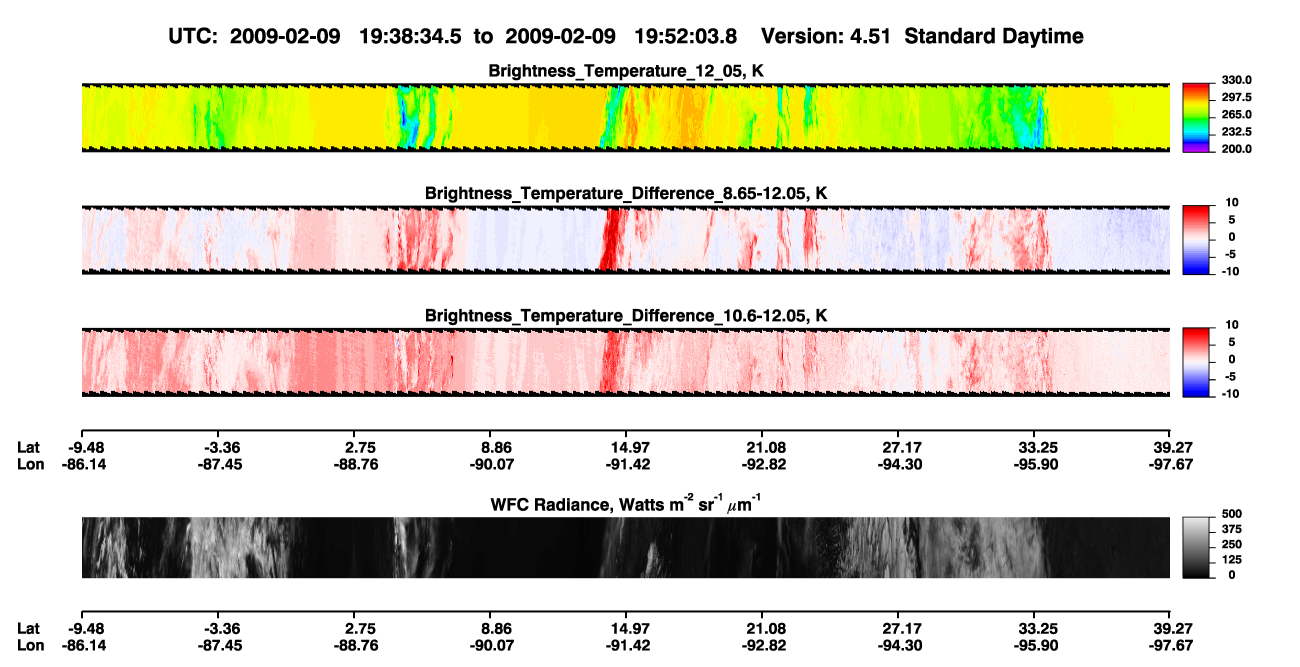Click the 'Brightness_Temperature_Difference_8.65-12.05, K' panel title
The width and height of the screenshot is (1300, 667).
click(626, 192)
